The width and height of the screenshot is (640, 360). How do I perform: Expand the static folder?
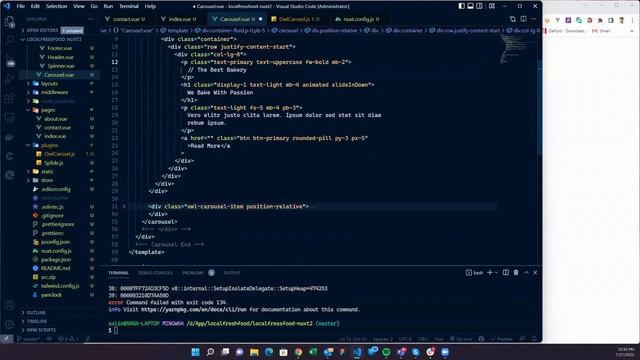pos(47,171)
